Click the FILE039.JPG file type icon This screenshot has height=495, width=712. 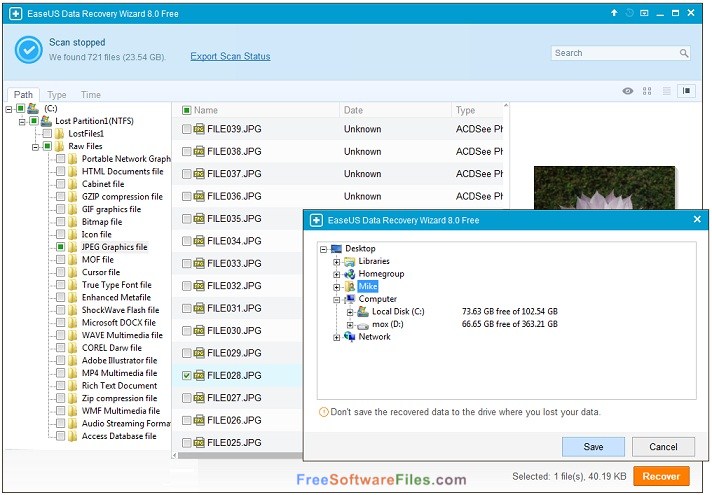(x=199, y=129)
